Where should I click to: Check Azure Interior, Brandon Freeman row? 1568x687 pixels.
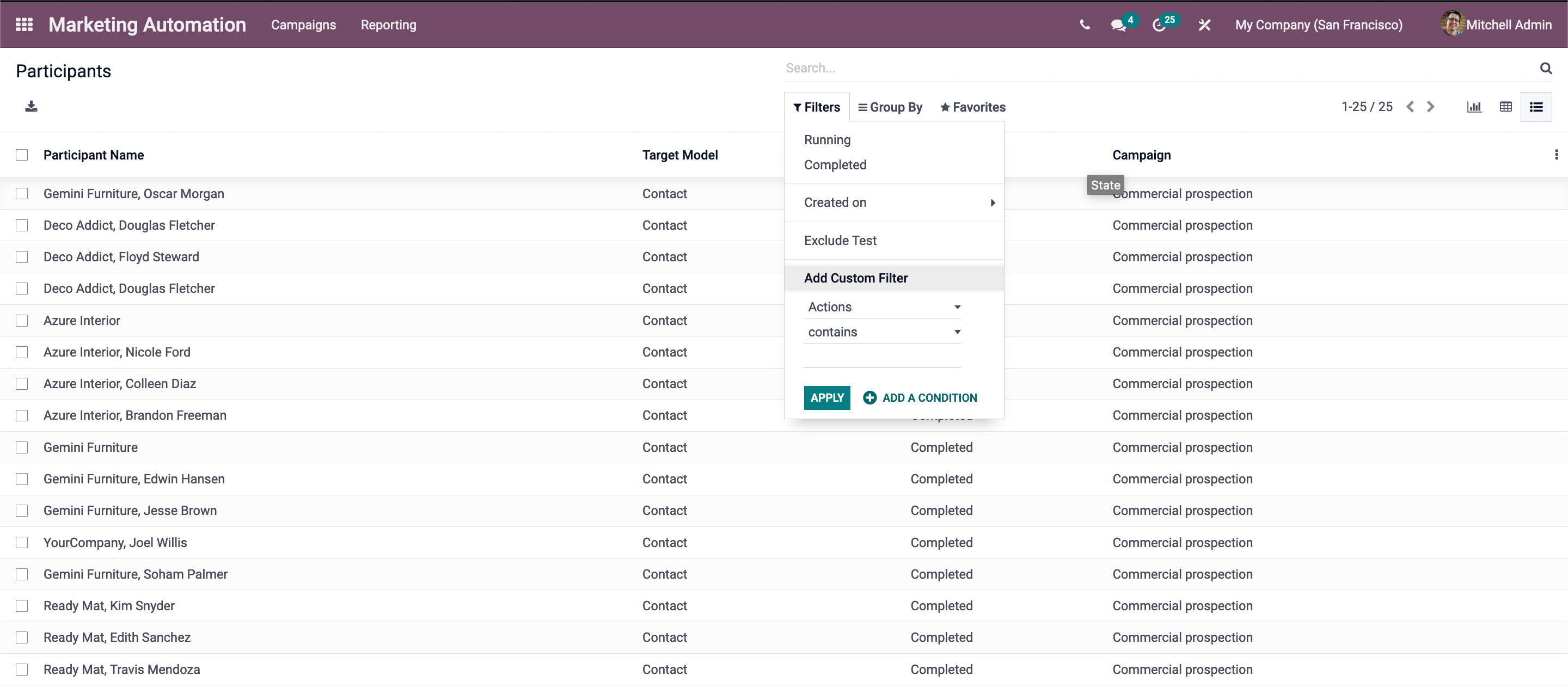[x=22, y=415]
